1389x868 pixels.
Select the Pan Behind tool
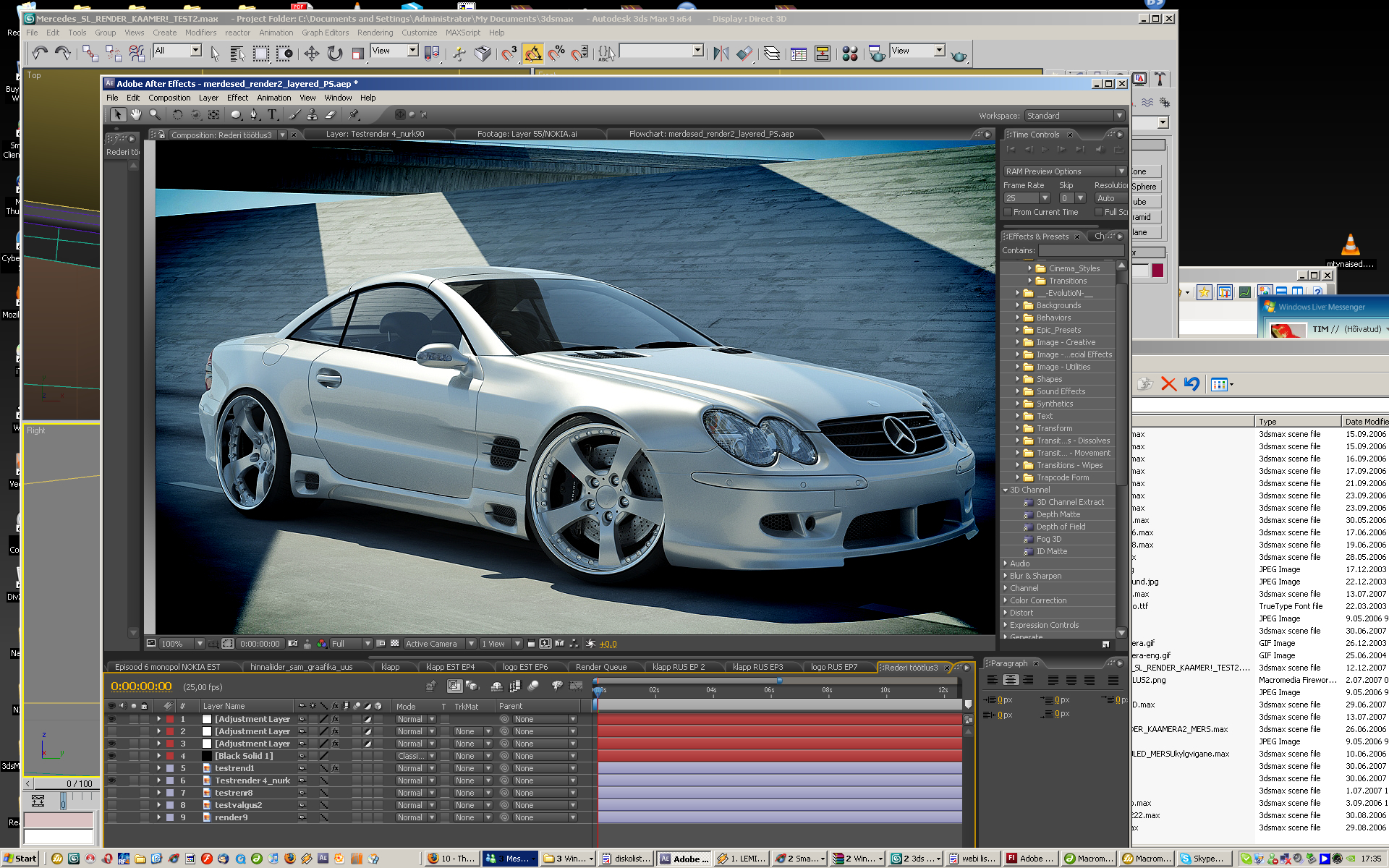pos(214,114)
